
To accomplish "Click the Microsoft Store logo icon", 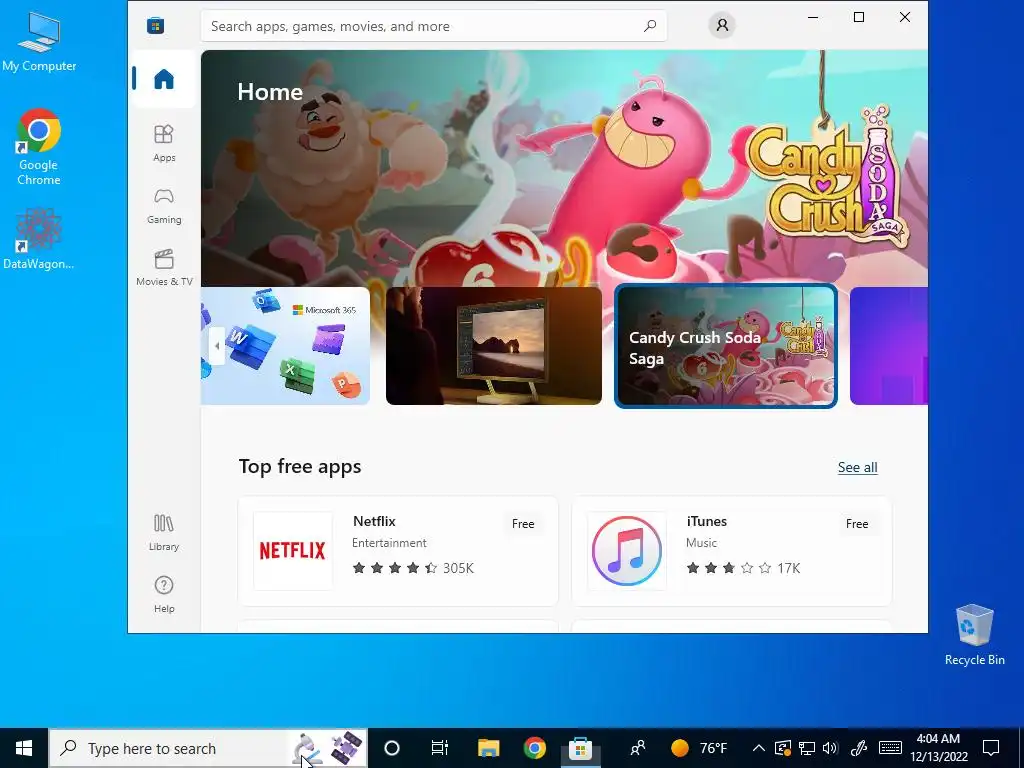I will (155, 25).
